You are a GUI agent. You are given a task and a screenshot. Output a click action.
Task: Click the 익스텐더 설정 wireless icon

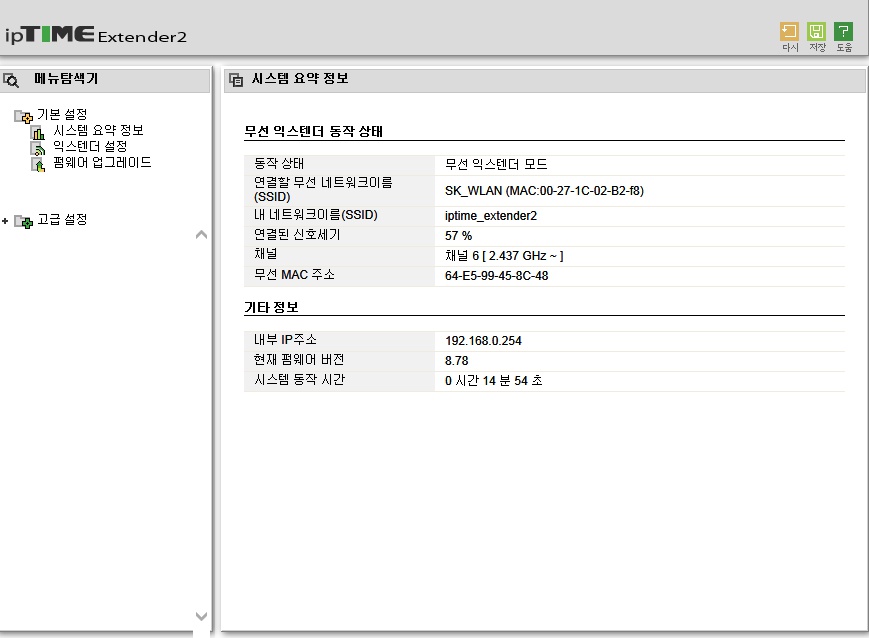coord(38,149)
